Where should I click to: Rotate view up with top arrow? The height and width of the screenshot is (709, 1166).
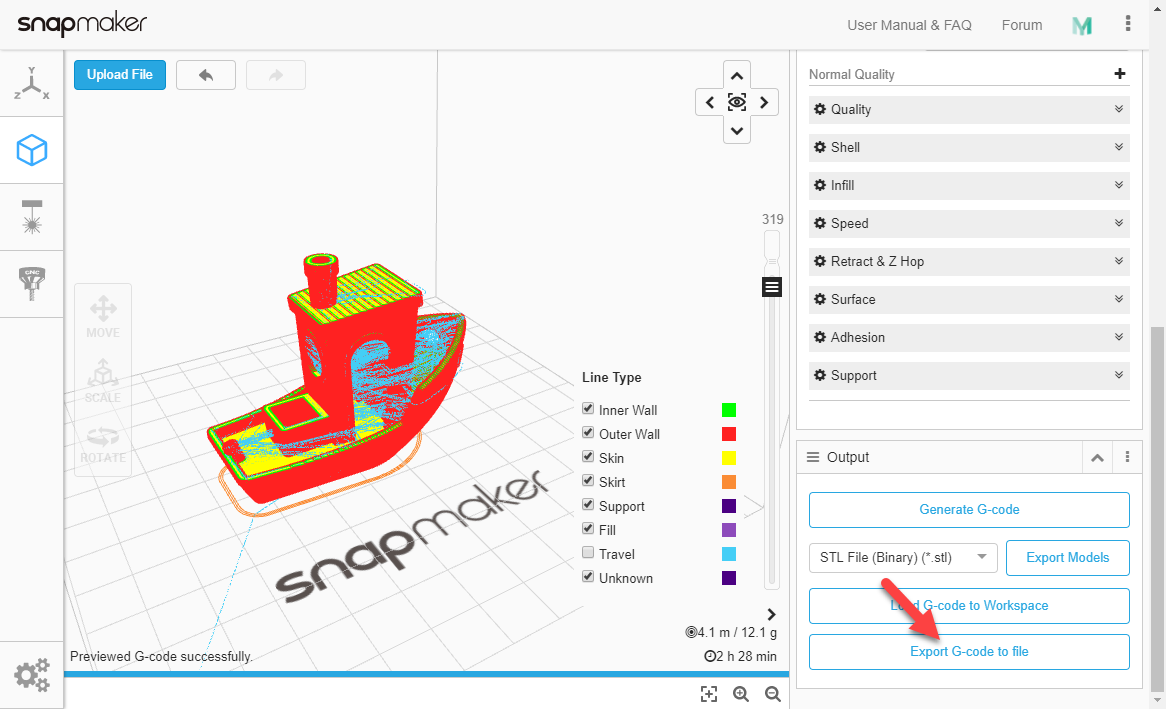(737, 75)
